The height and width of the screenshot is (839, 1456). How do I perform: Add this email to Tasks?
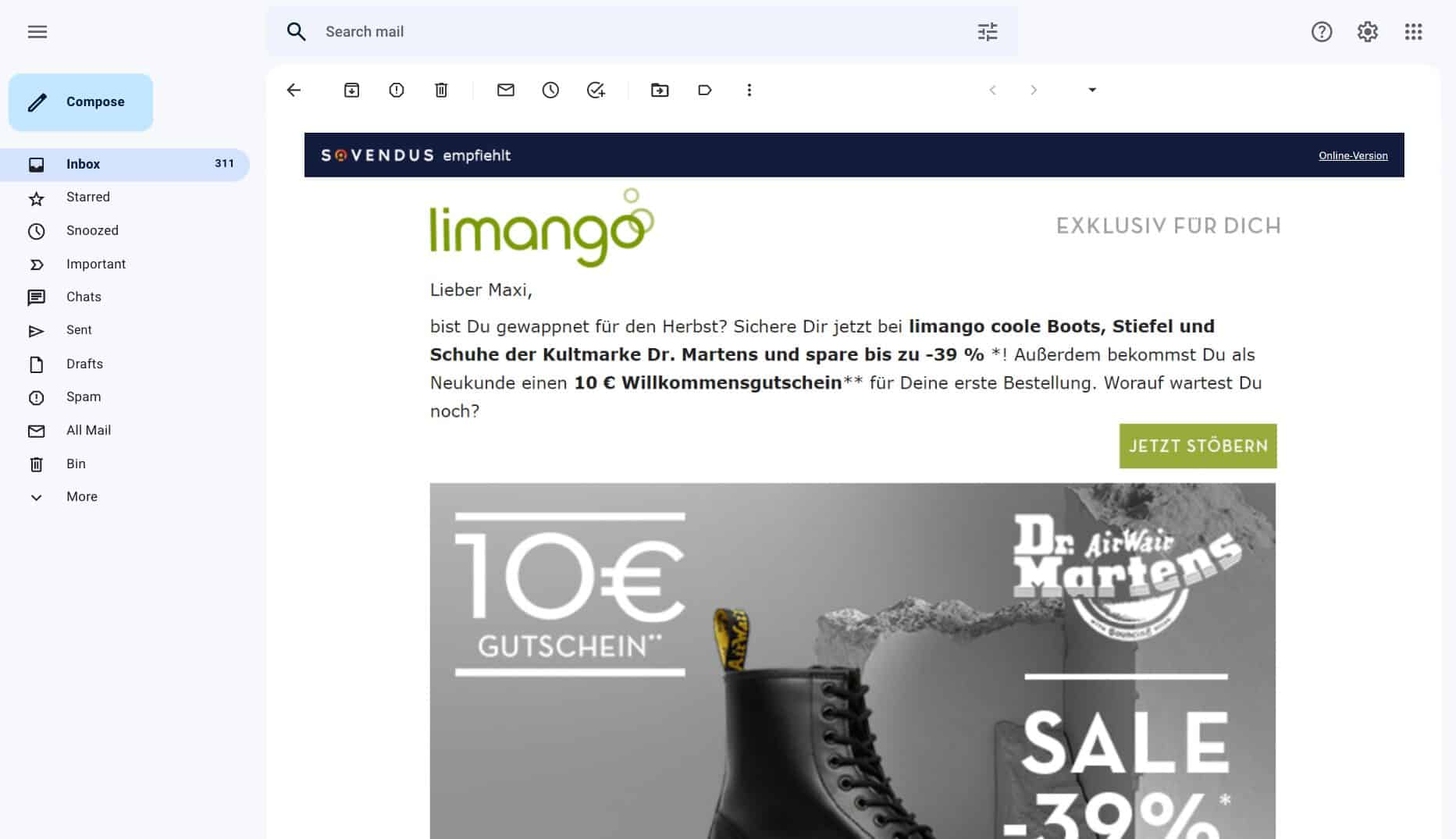pos(596,91)
